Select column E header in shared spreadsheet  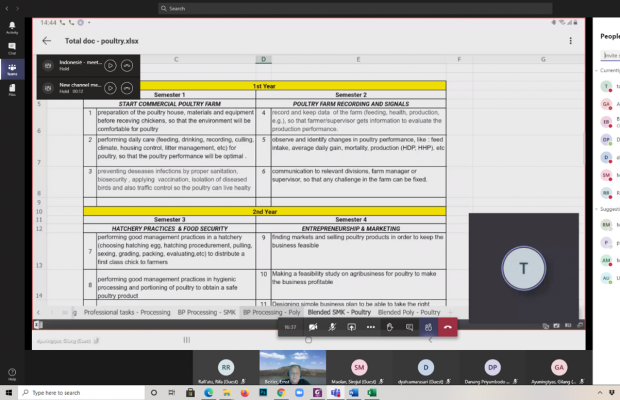click(x=359, y=59)
